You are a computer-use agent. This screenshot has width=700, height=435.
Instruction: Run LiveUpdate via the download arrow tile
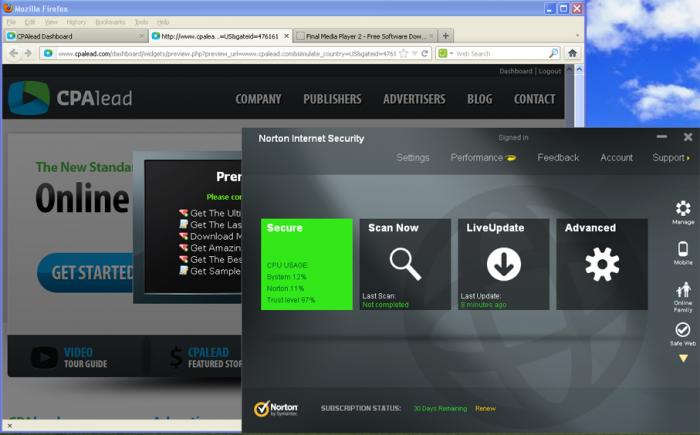click(504, 264)
